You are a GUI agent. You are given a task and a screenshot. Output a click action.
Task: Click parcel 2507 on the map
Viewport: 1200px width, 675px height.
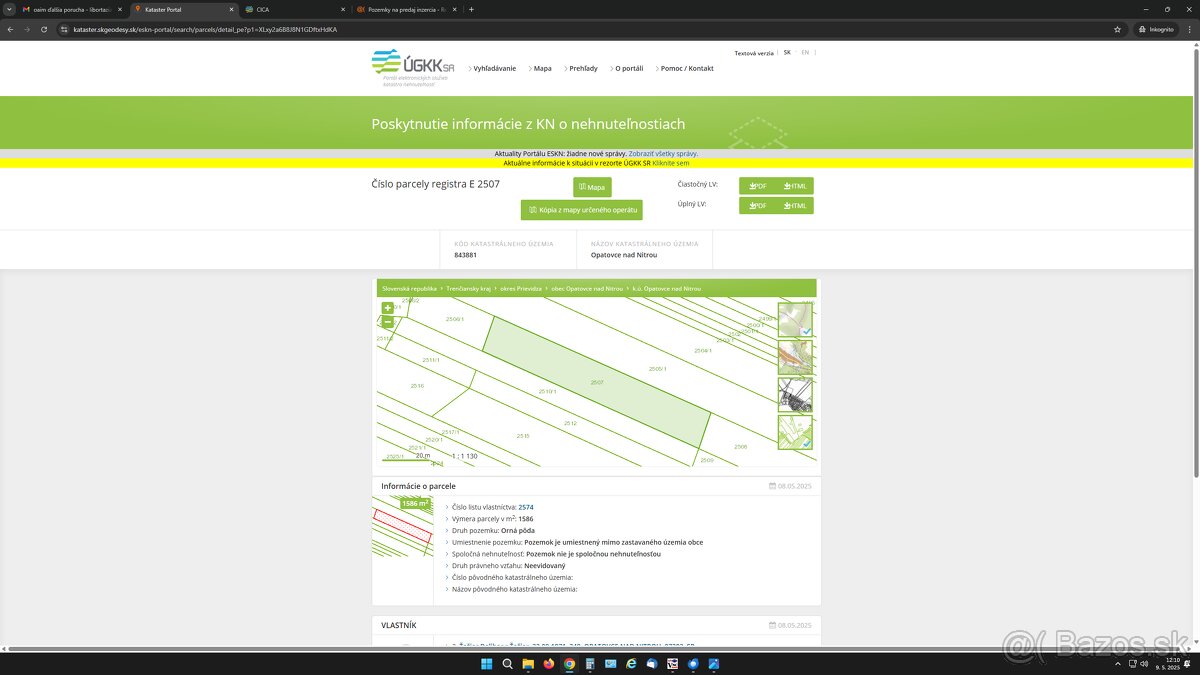pyautogui.click(x=597, y=383)
